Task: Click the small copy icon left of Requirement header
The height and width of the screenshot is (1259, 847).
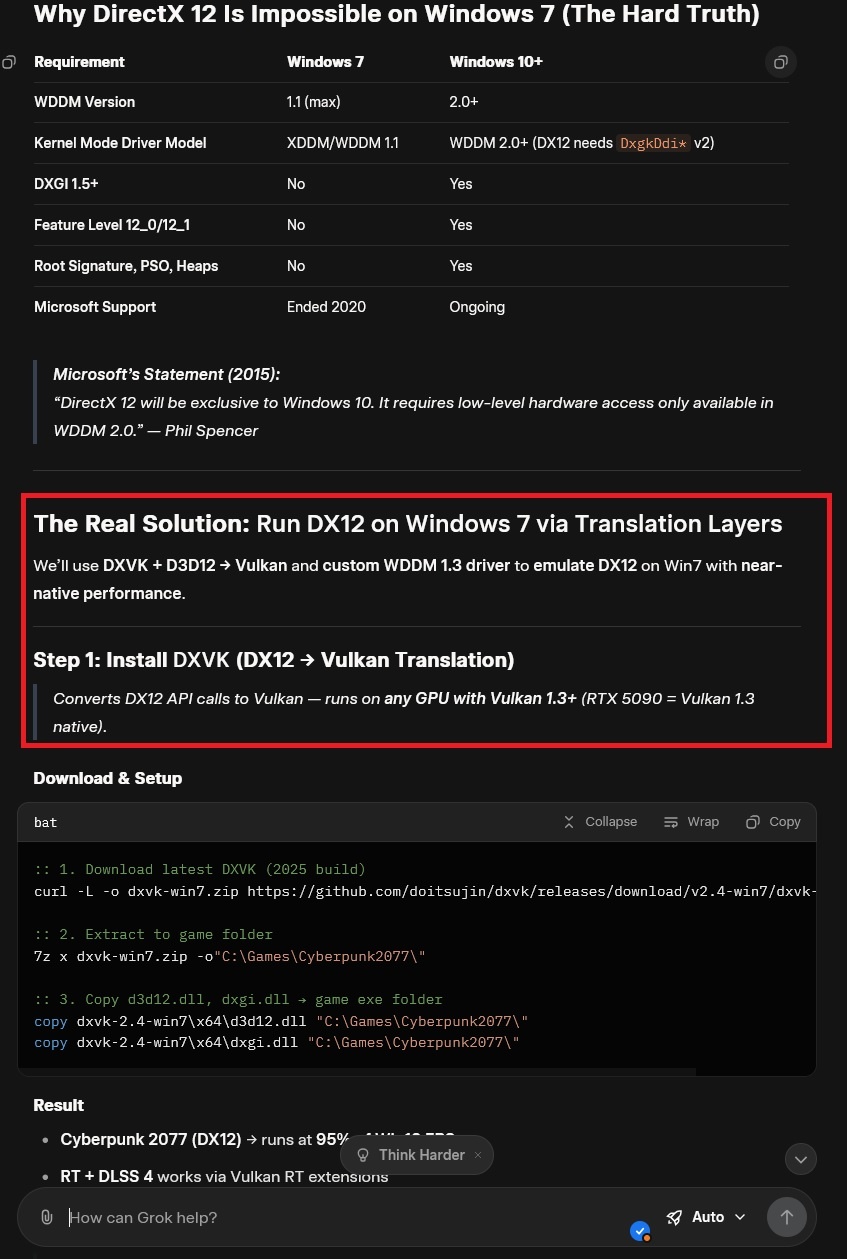Action: pyautogui.click(x=9, y=62)
